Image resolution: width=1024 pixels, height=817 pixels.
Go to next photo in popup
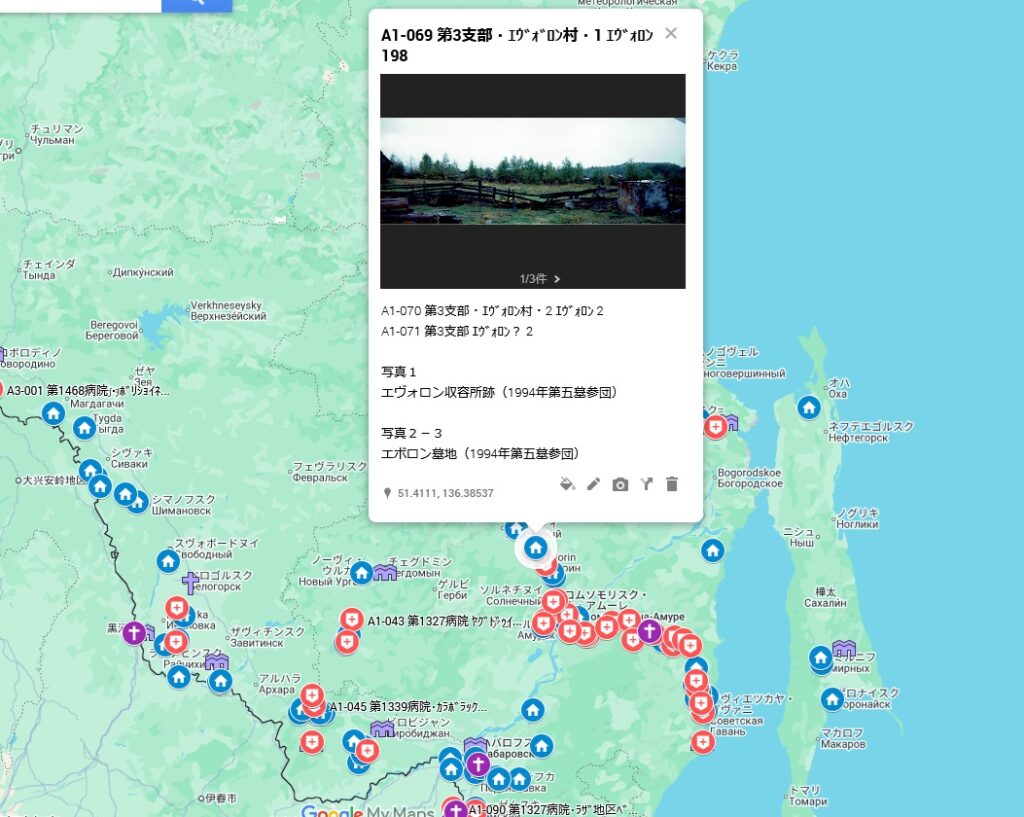pos(557,279)
